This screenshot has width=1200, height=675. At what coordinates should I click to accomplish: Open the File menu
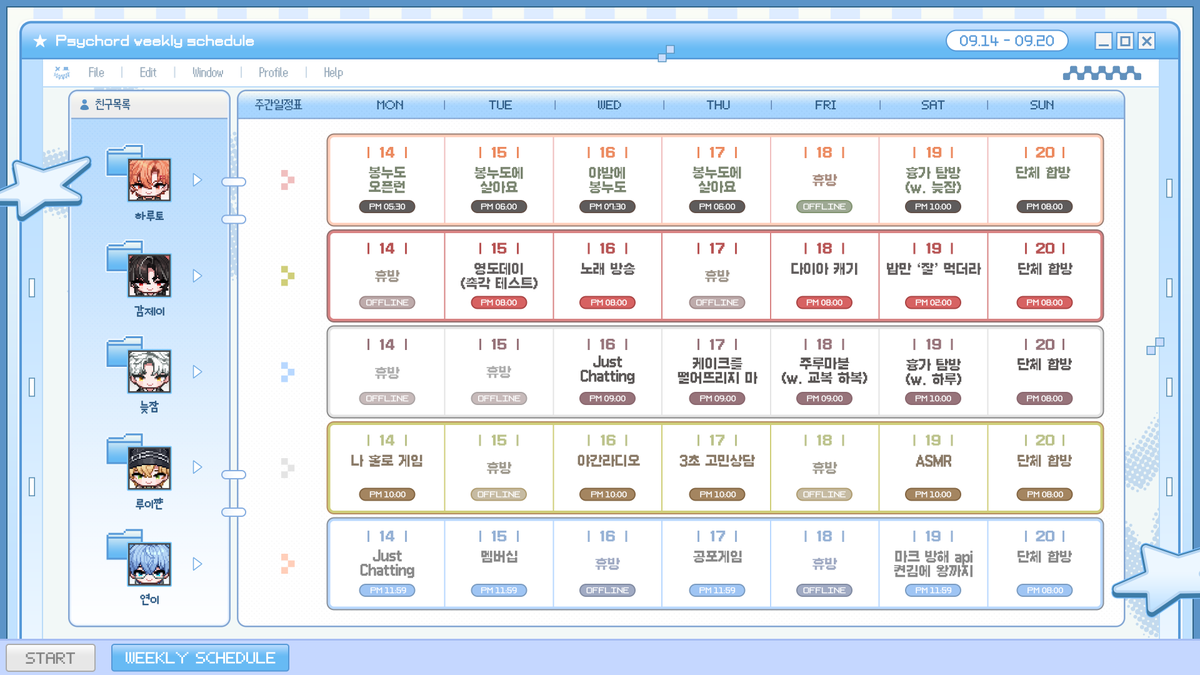96,73
